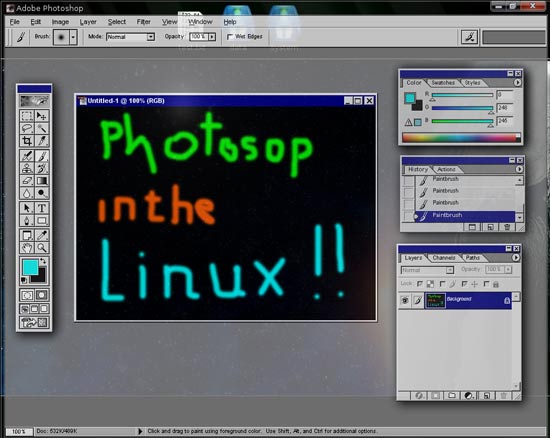
Task: Click the cyan foreground color swatch in toolbox
Action: click(31, 267)
